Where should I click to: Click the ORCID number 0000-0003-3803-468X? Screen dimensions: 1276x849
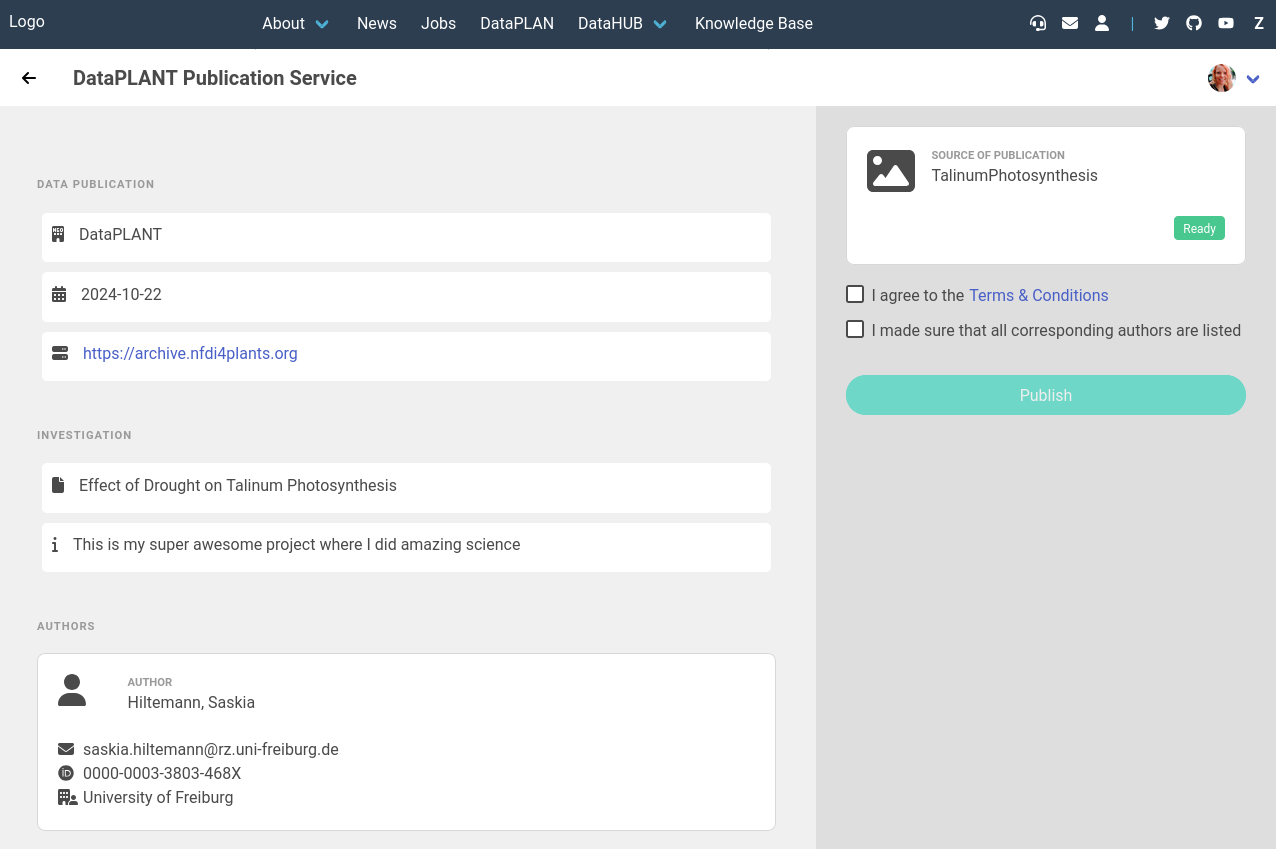pos(162,773)
